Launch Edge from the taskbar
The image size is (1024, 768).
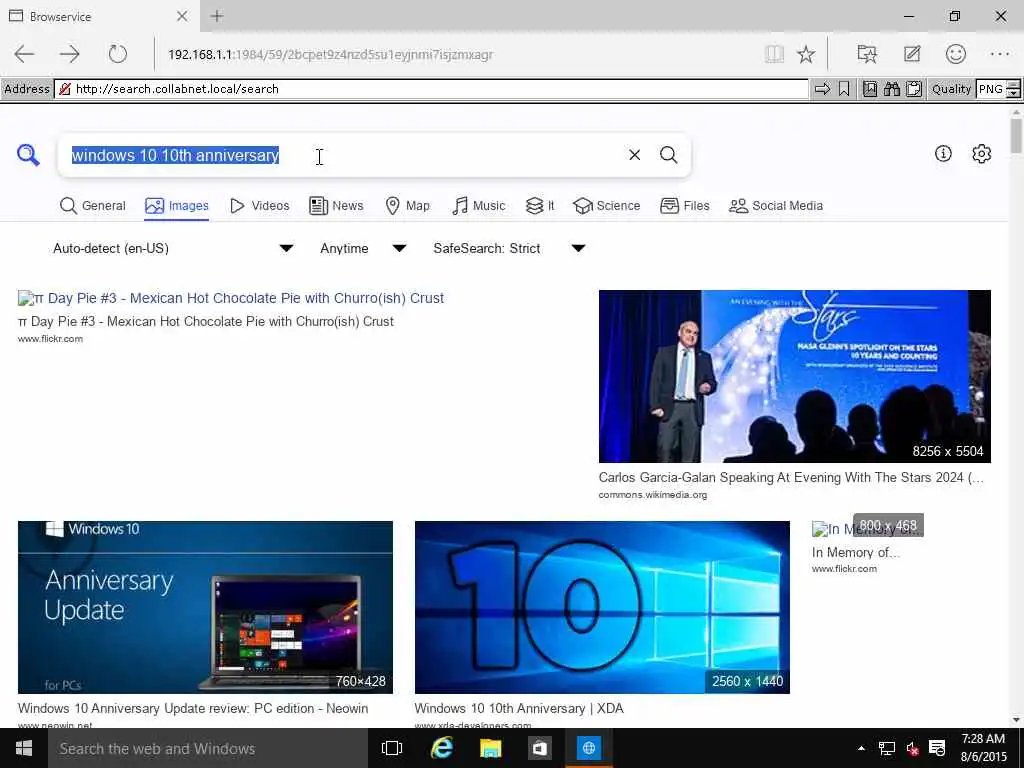pyautogui.click(x=442, y=748)
